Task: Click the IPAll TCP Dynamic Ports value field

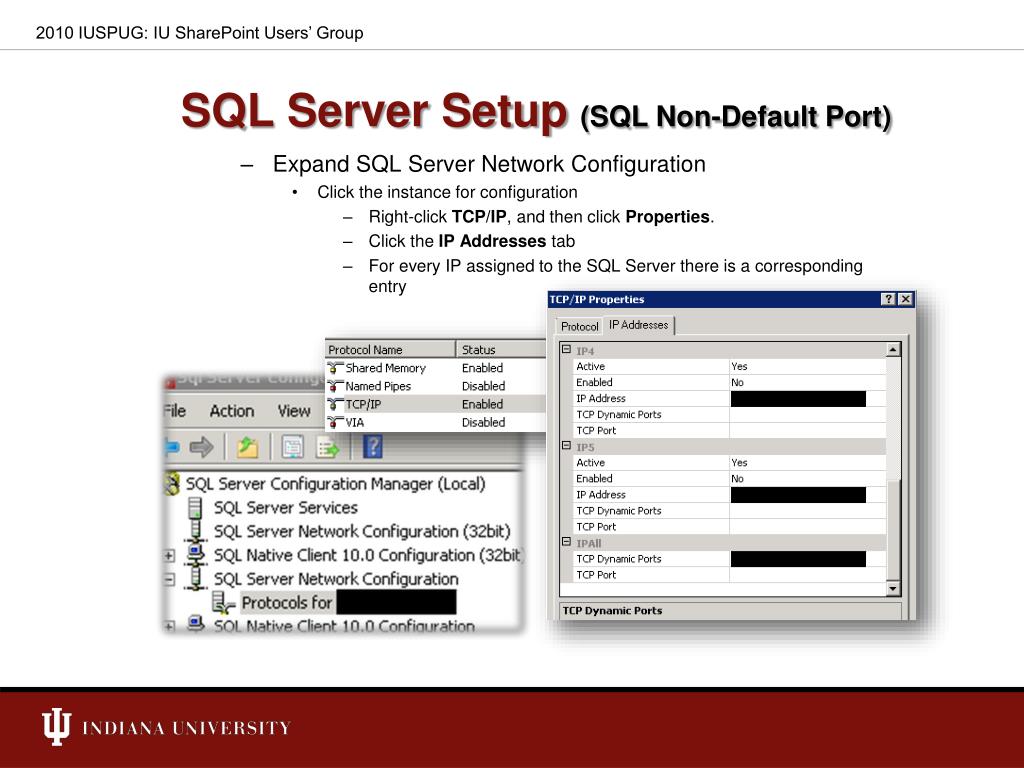Action: [807, 558]
